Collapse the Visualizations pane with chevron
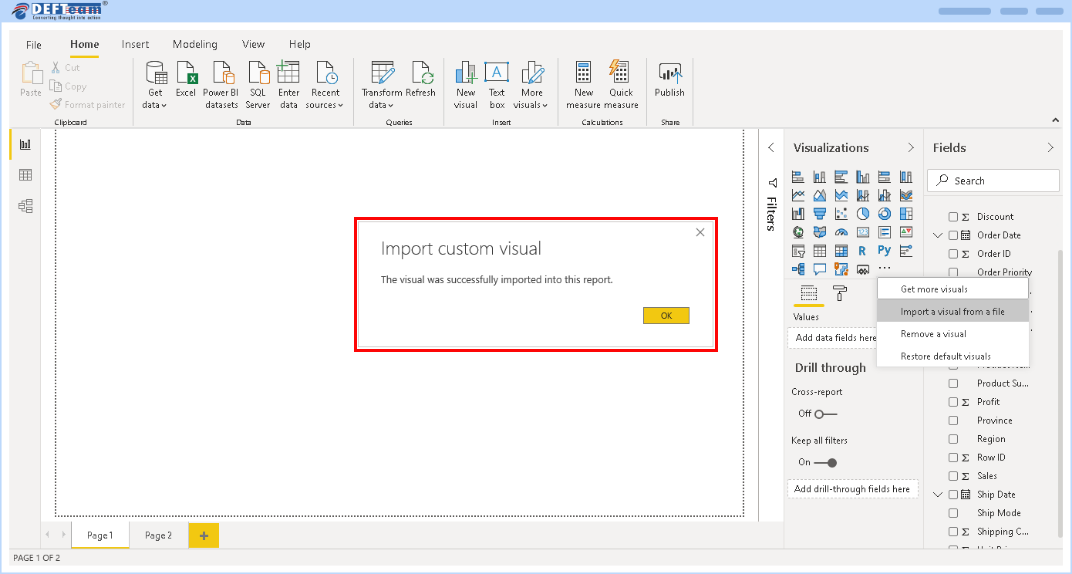The height and width of the screenshot is (574, 1072). click(x=910, y=148)
